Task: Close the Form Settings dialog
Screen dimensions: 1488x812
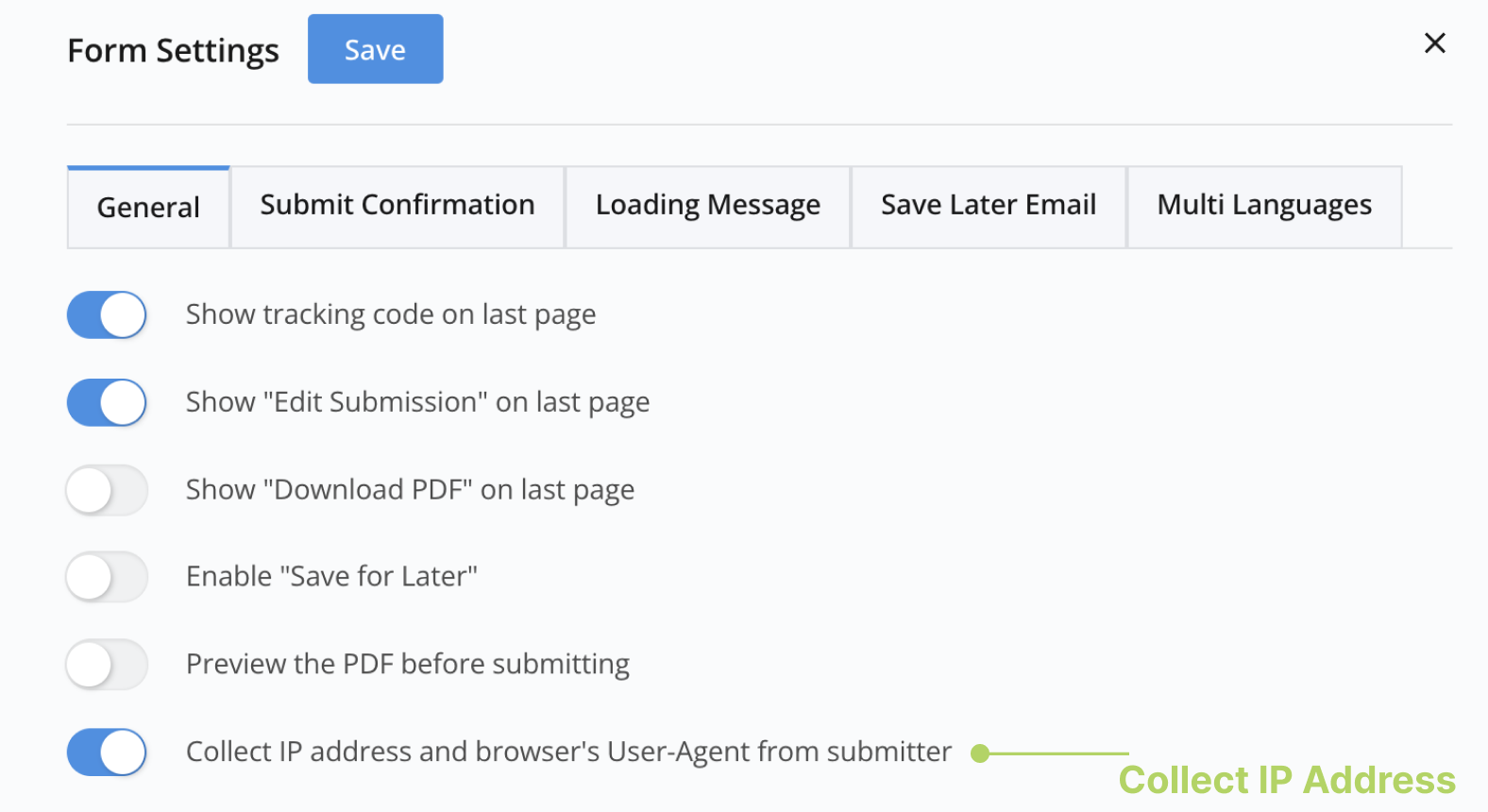Action: point(1434,43)
